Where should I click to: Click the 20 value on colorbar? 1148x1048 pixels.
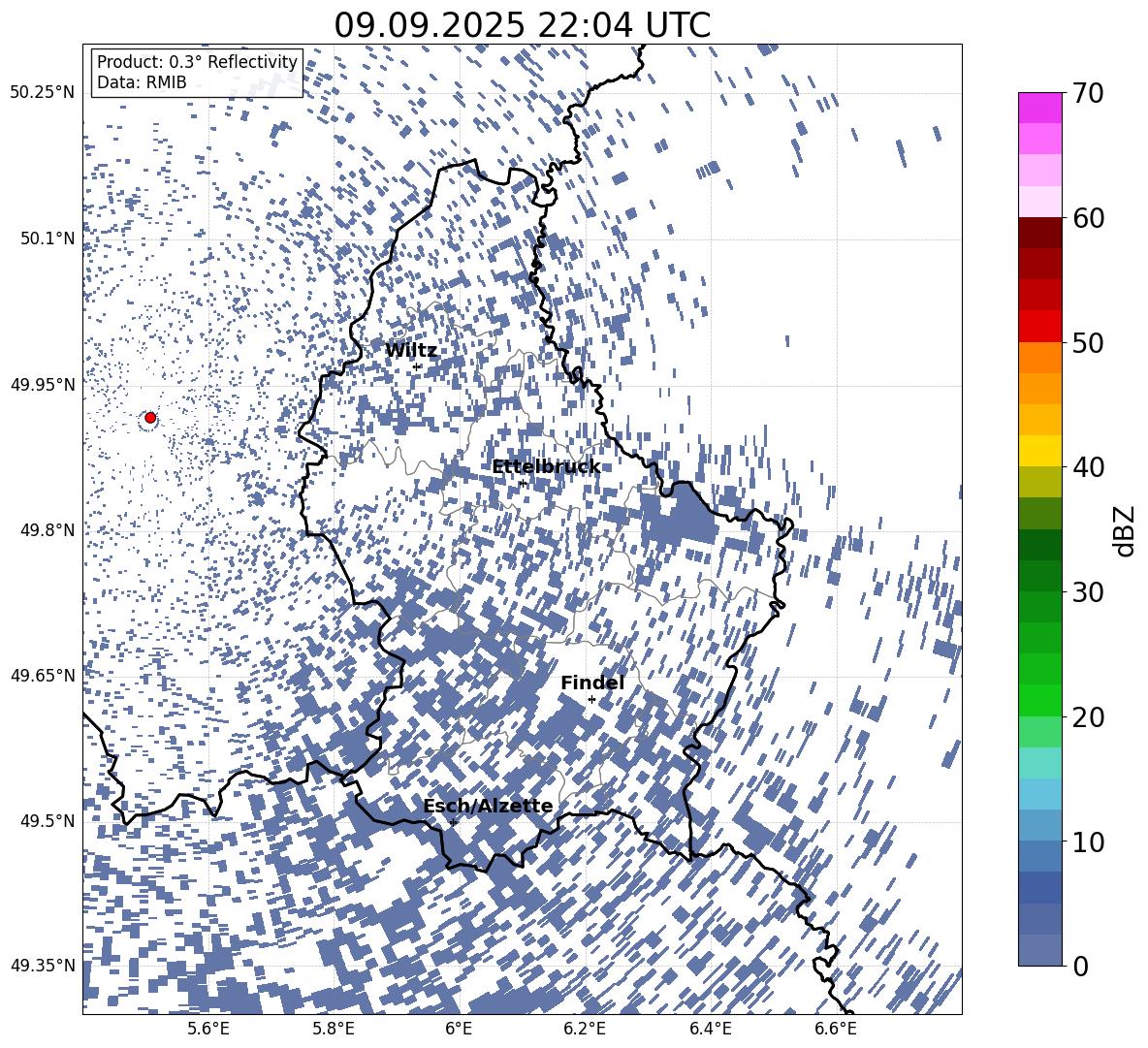tap(1088, 717)
